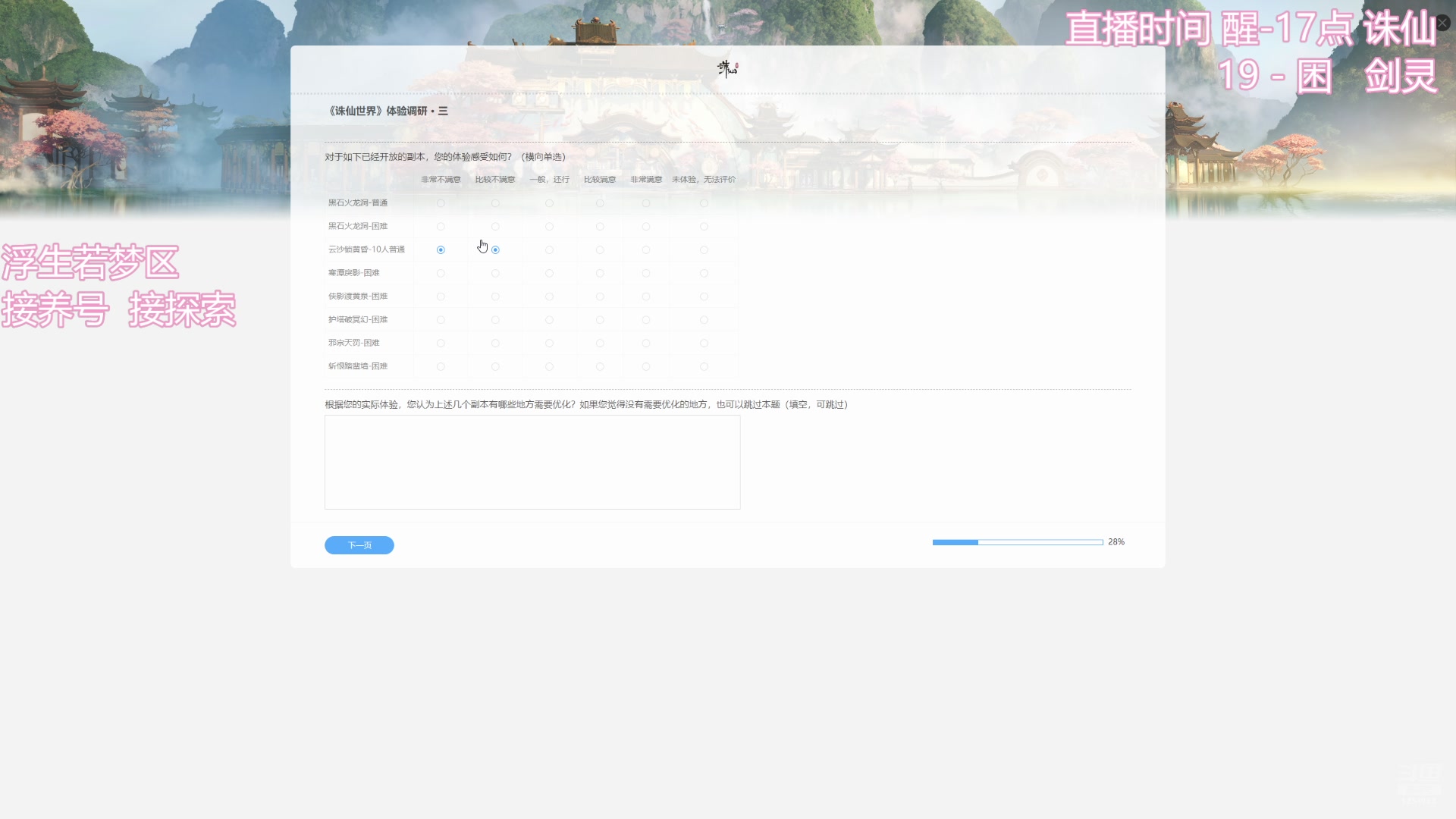Image resolution: width=1456 pixels, height=819 pixels.
Task: Click the survey progress bar at 28%
Action: pyautogui.click(x=1018, y=542)
